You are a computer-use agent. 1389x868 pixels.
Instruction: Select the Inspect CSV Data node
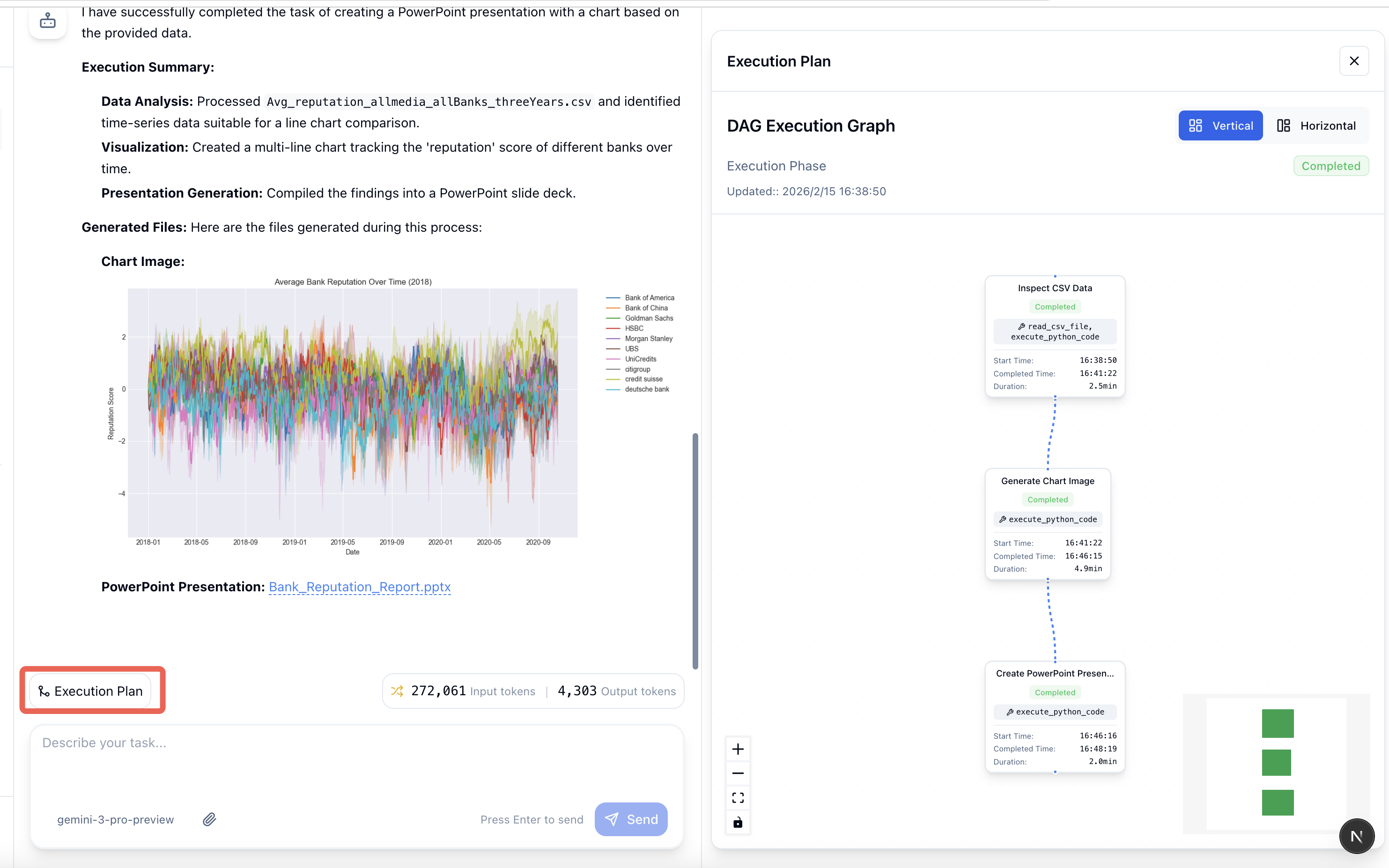(x=1054, y=288)
